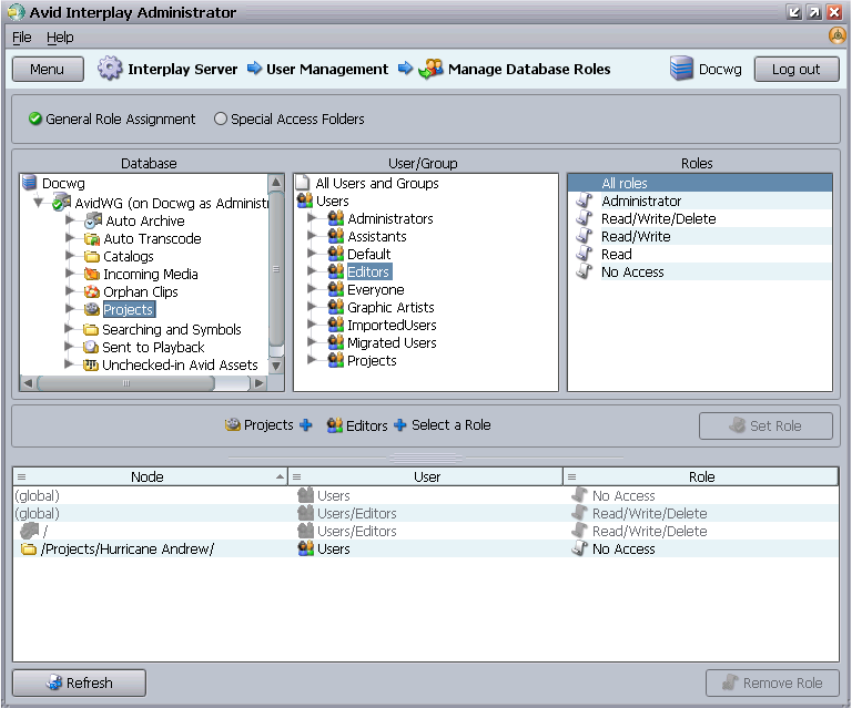Select the Assistants group
The image size is (851, 708).
coord(377,236)
